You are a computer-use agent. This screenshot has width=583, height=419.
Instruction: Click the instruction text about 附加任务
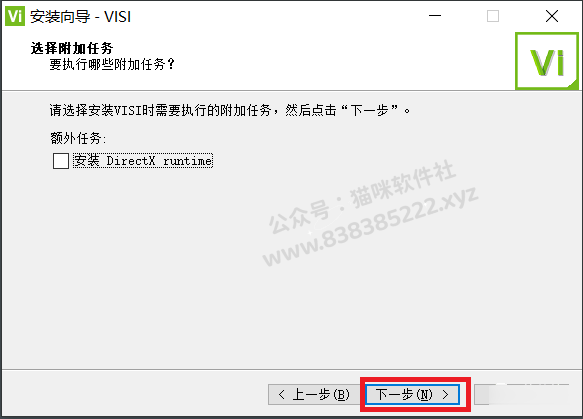tap(230, 110)
